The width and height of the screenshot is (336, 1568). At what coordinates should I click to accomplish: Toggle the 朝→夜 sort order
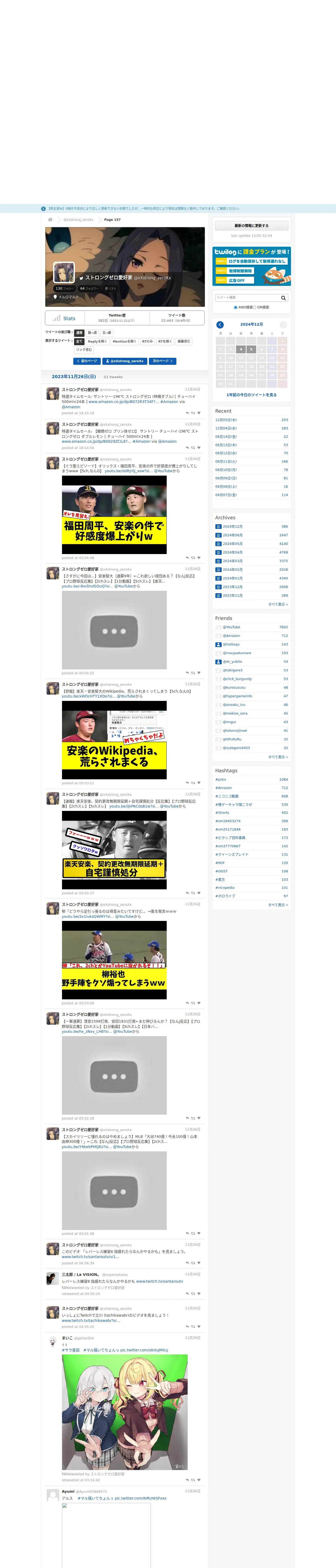[92, 333]
